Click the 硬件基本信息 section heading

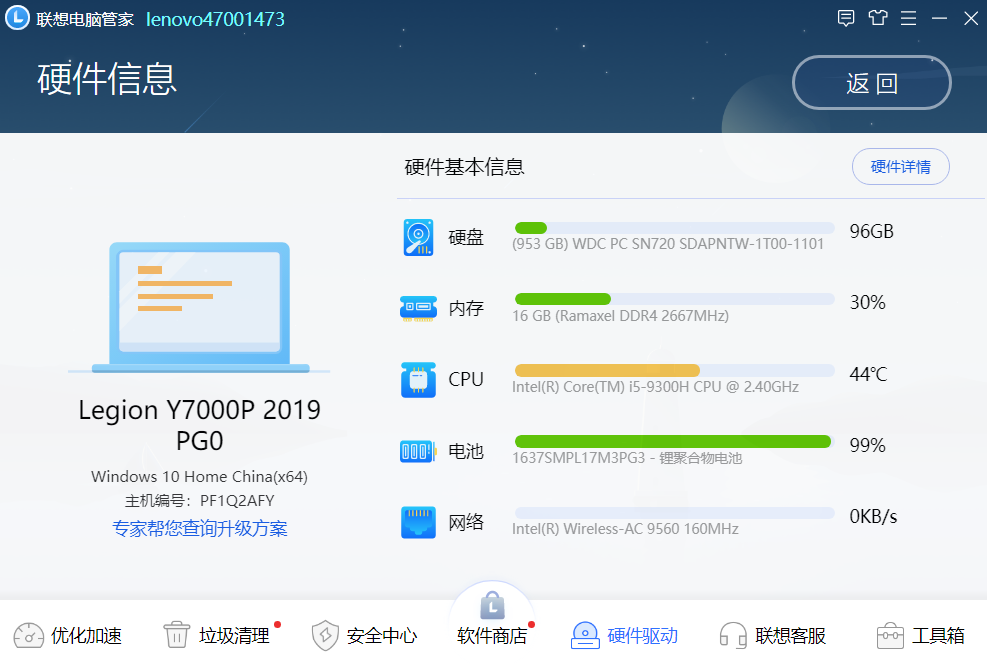pos(465,167)
